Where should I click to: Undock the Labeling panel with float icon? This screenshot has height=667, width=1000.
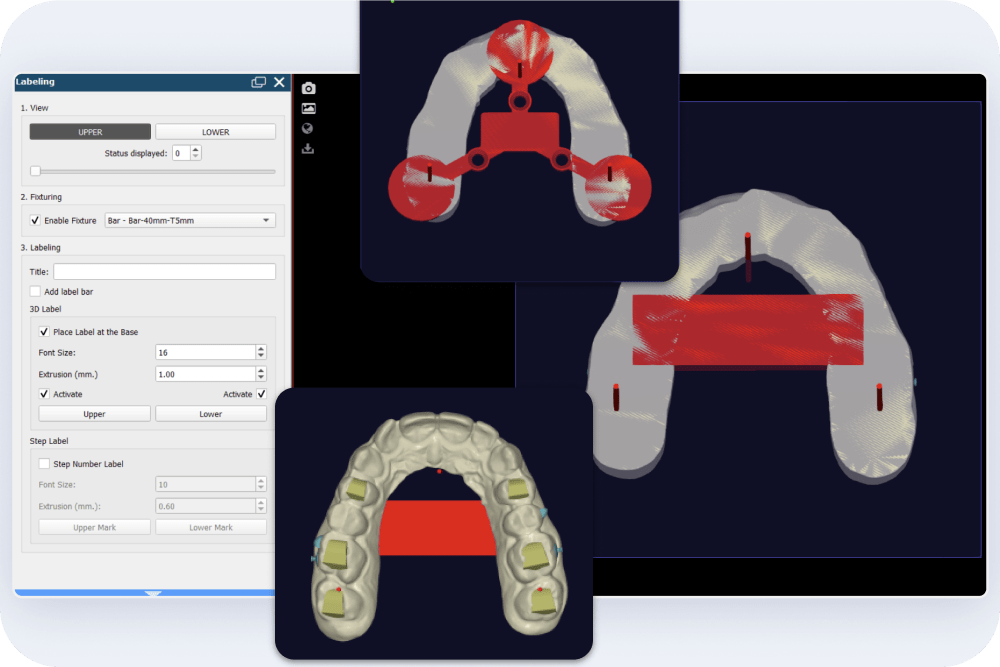(x=258, y=82)
